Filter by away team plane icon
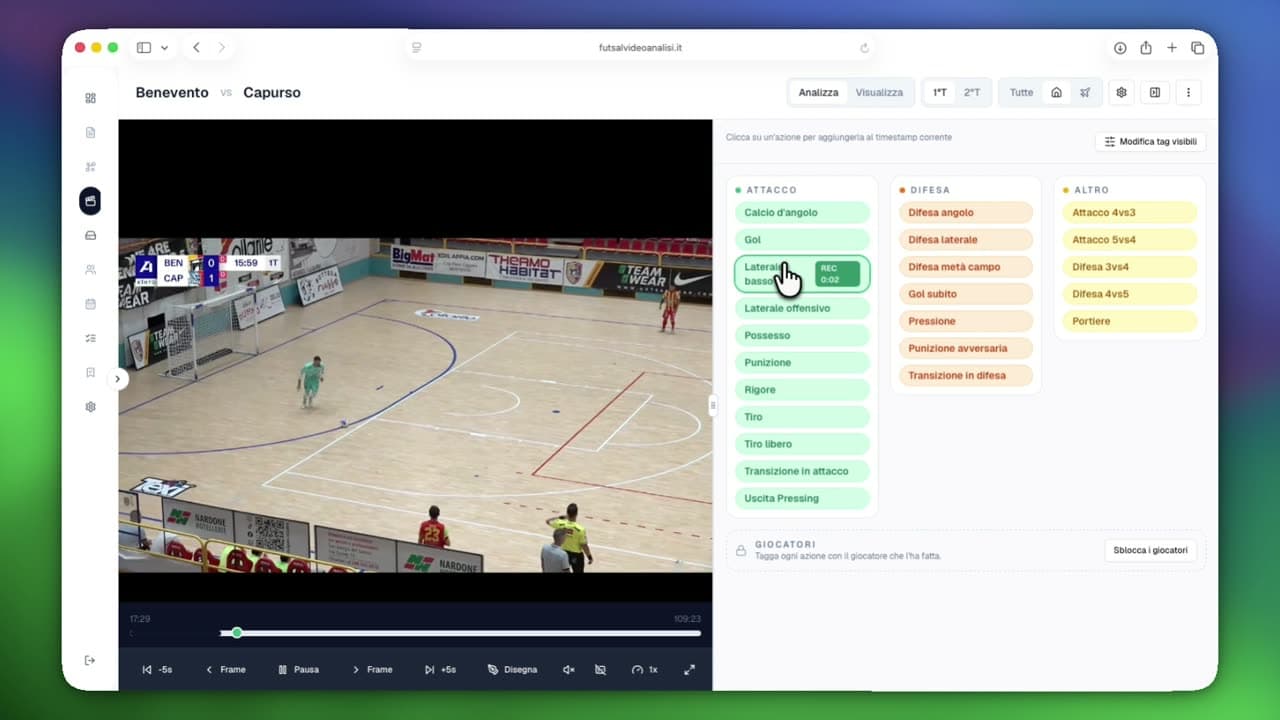Screen dimensions: 1280x720 [x=1085, y=92]
